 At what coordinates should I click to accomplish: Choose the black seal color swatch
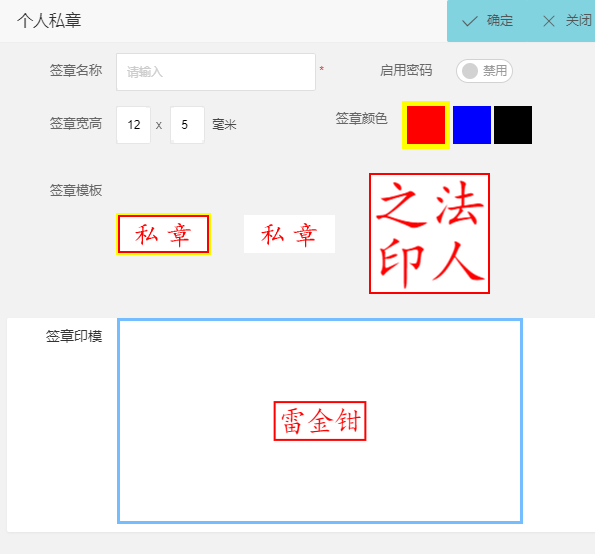513,125
